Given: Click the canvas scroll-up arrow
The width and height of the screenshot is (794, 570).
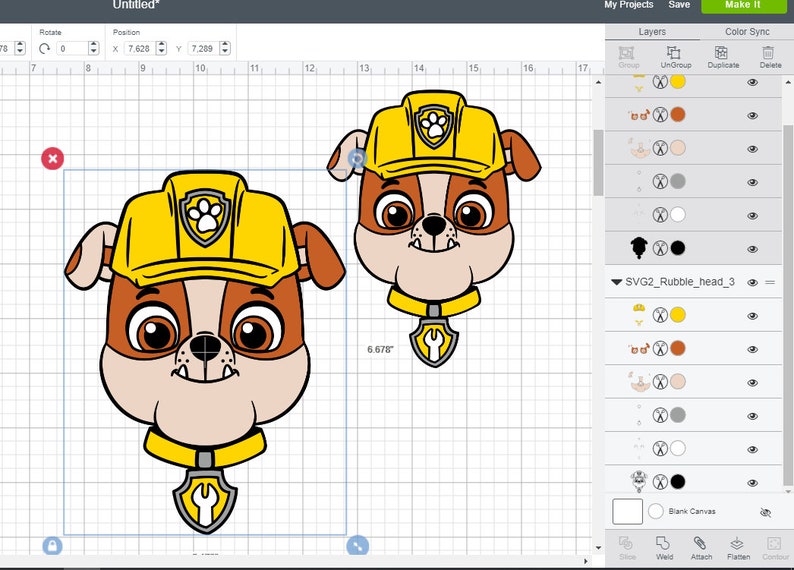Looking at the screenshot, I should [x=599, y=82].
